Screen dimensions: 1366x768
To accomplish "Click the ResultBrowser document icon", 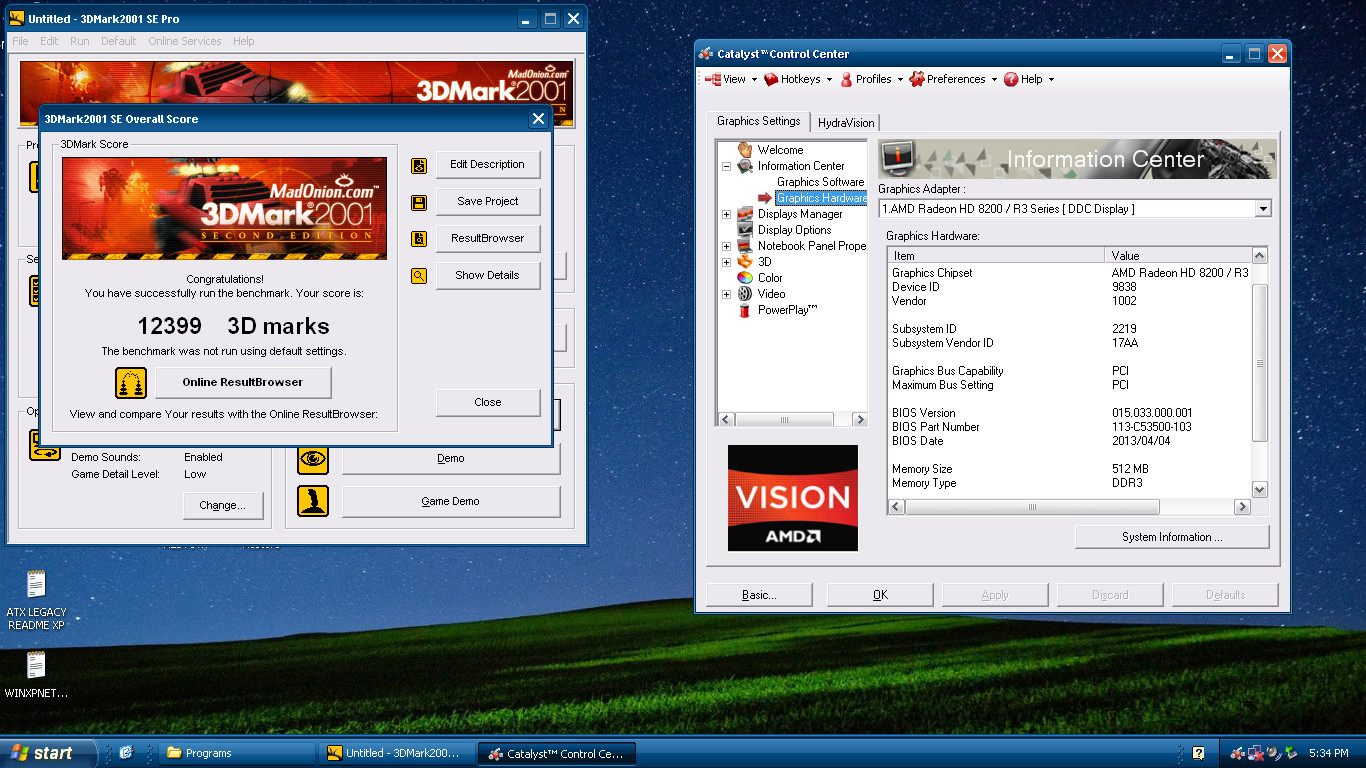I will point(419,239).
